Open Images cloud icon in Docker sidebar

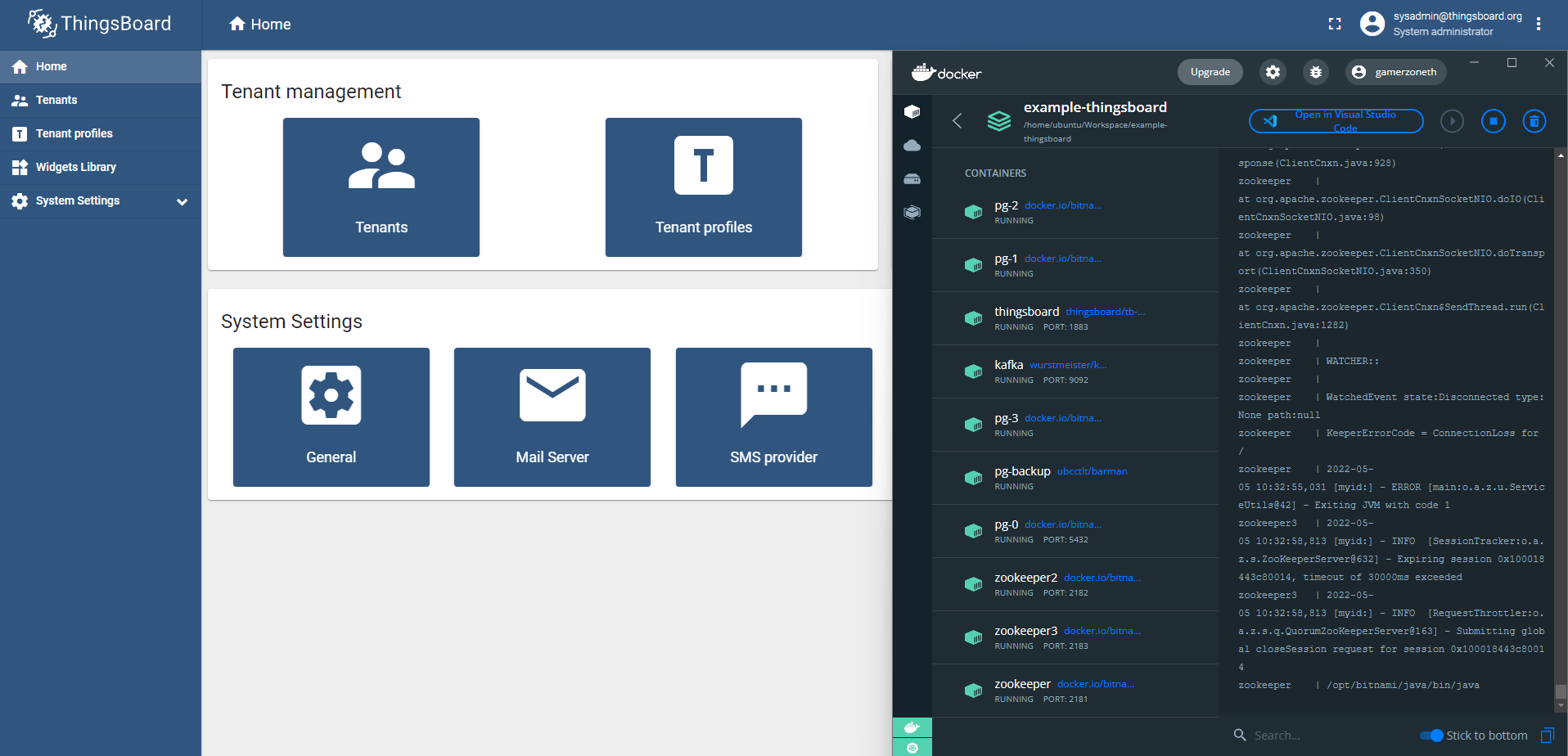[x=912, y=145]
